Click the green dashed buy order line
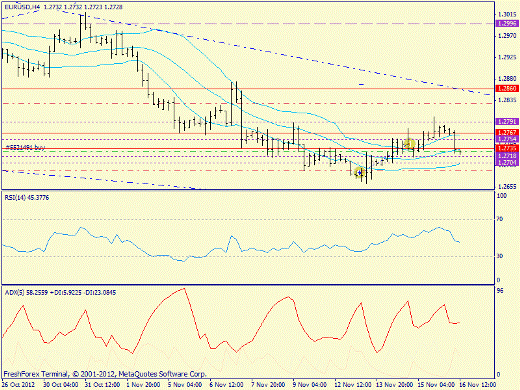 (248, 151)
